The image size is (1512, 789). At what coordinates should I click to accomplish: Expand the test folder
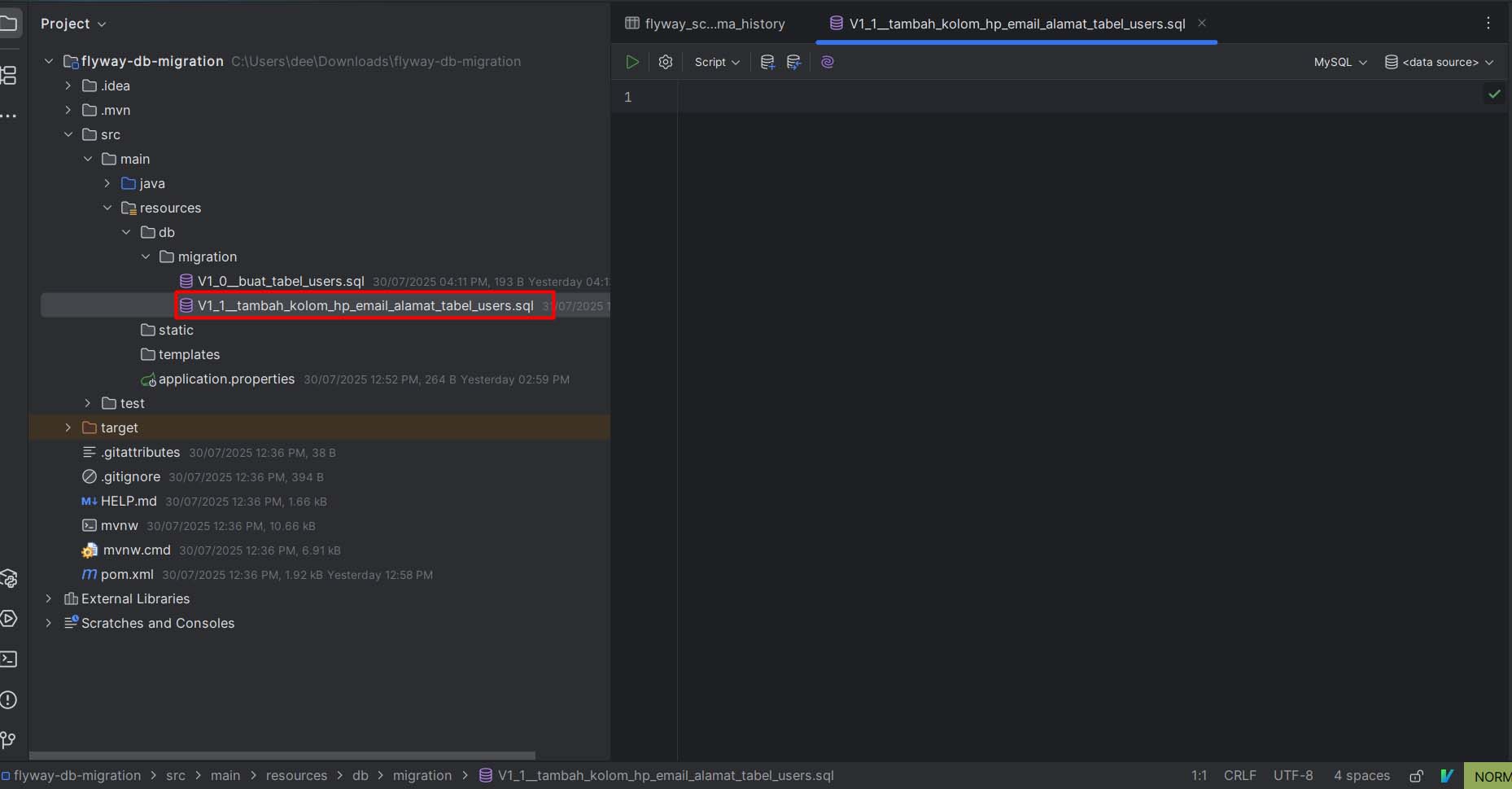coord(88,403)
